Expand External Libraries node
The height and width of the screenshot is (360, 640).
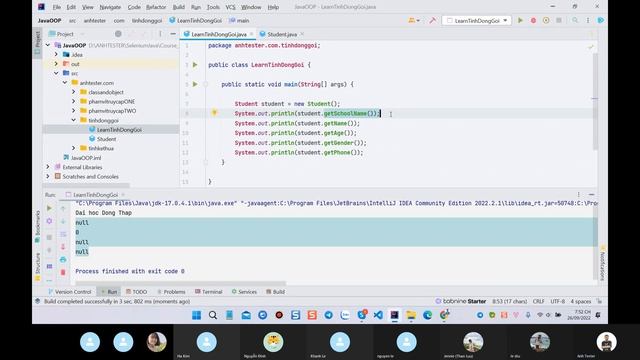coord(48,167)
